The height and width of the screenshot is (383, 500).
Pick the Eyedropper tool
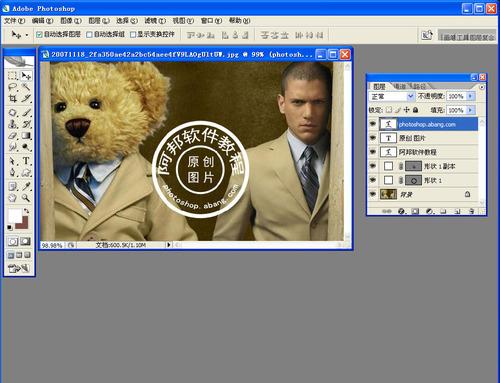(x=26, y=186)
